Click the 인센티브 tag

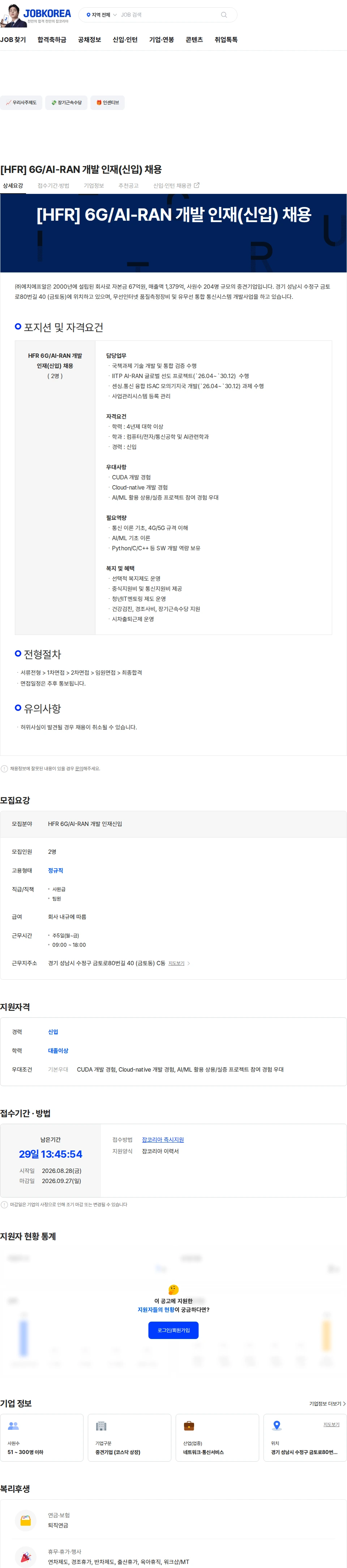pyautogui.click(x=108, y=103)
